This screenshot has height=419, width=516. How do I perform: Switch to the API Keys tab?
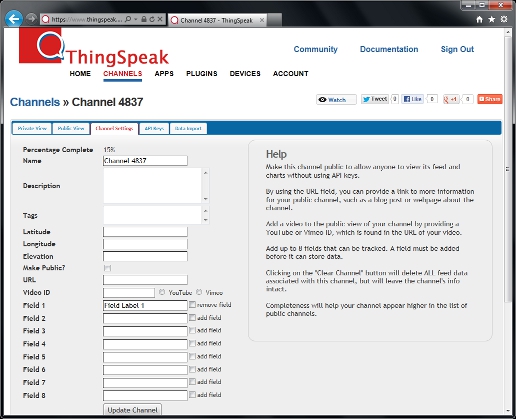click(154, 128)
